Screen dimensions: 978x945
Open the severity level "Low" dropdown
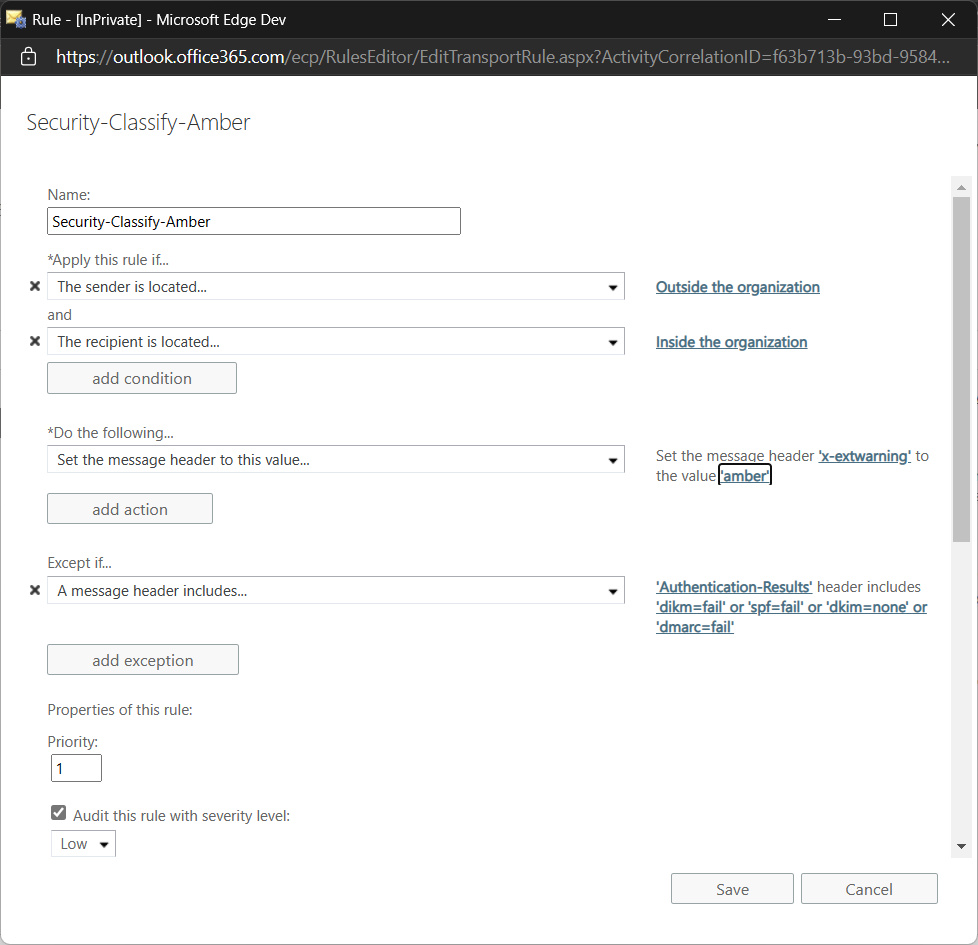(83, 843)
